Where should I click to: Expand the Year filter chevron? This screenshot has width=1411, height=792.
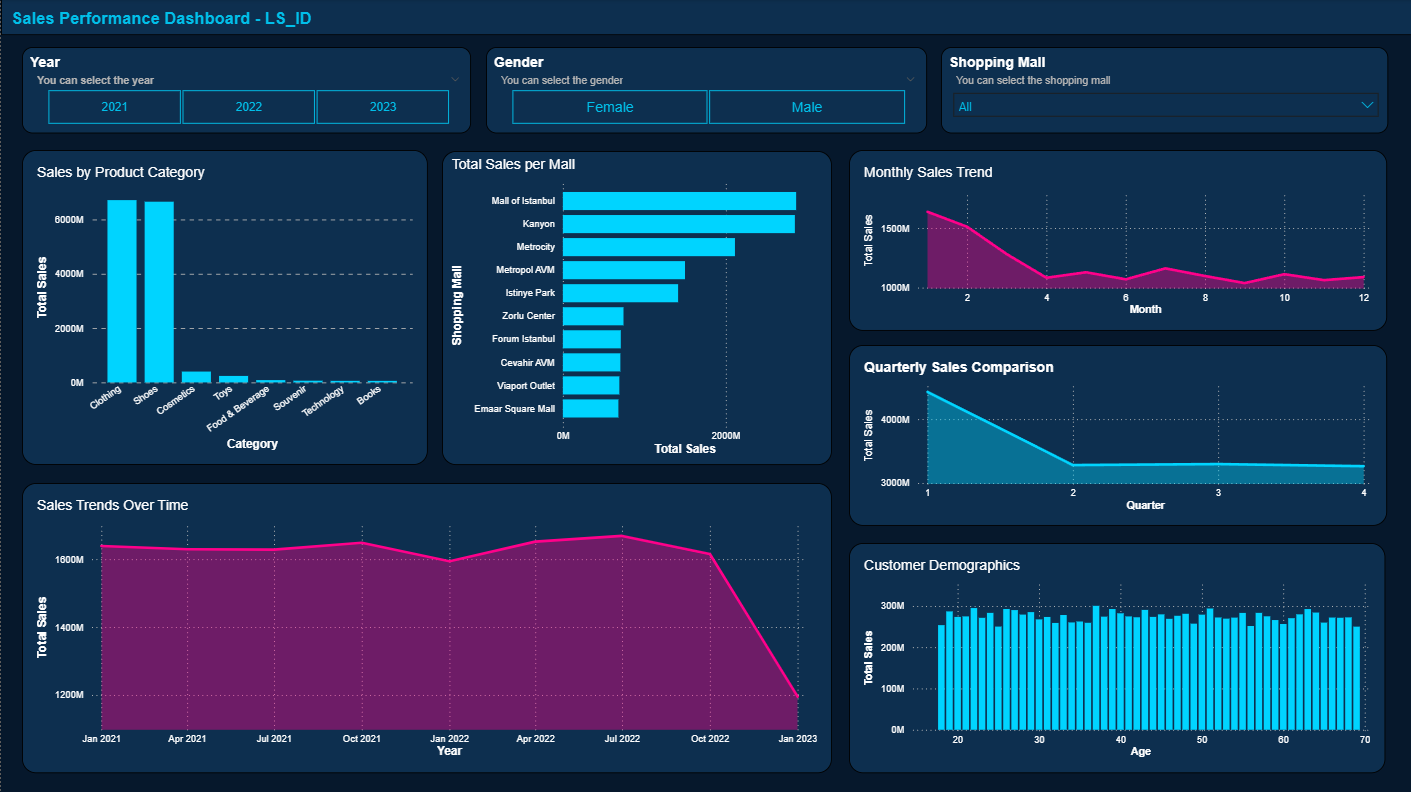pos(455,78)
